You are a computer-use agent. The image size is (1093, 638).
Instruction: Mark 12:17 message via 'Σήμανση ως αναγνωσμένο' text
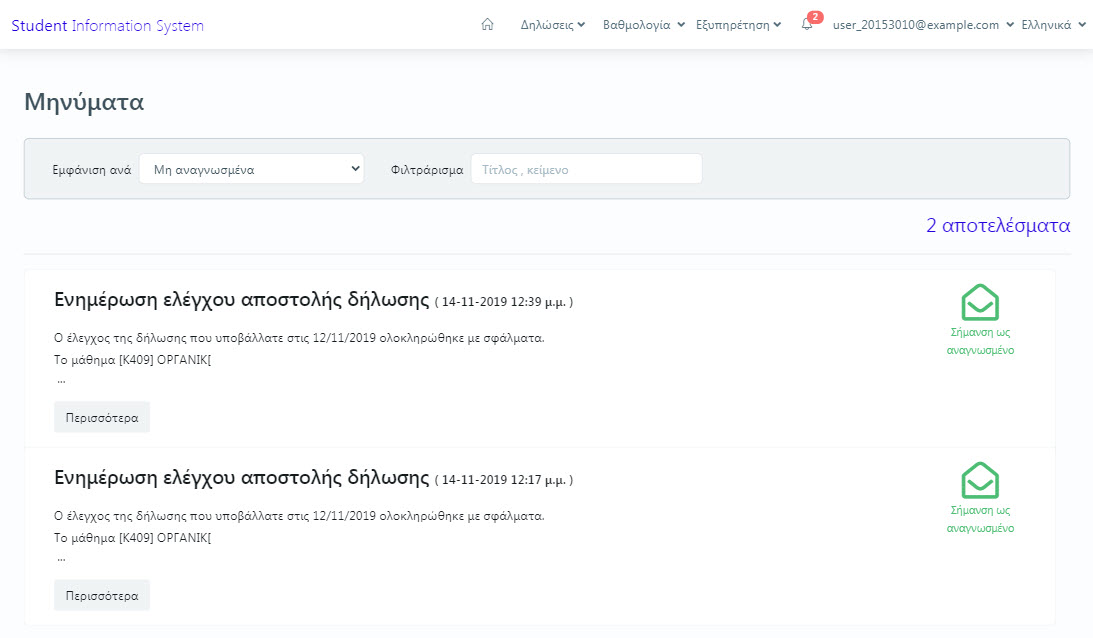(980, 519)
